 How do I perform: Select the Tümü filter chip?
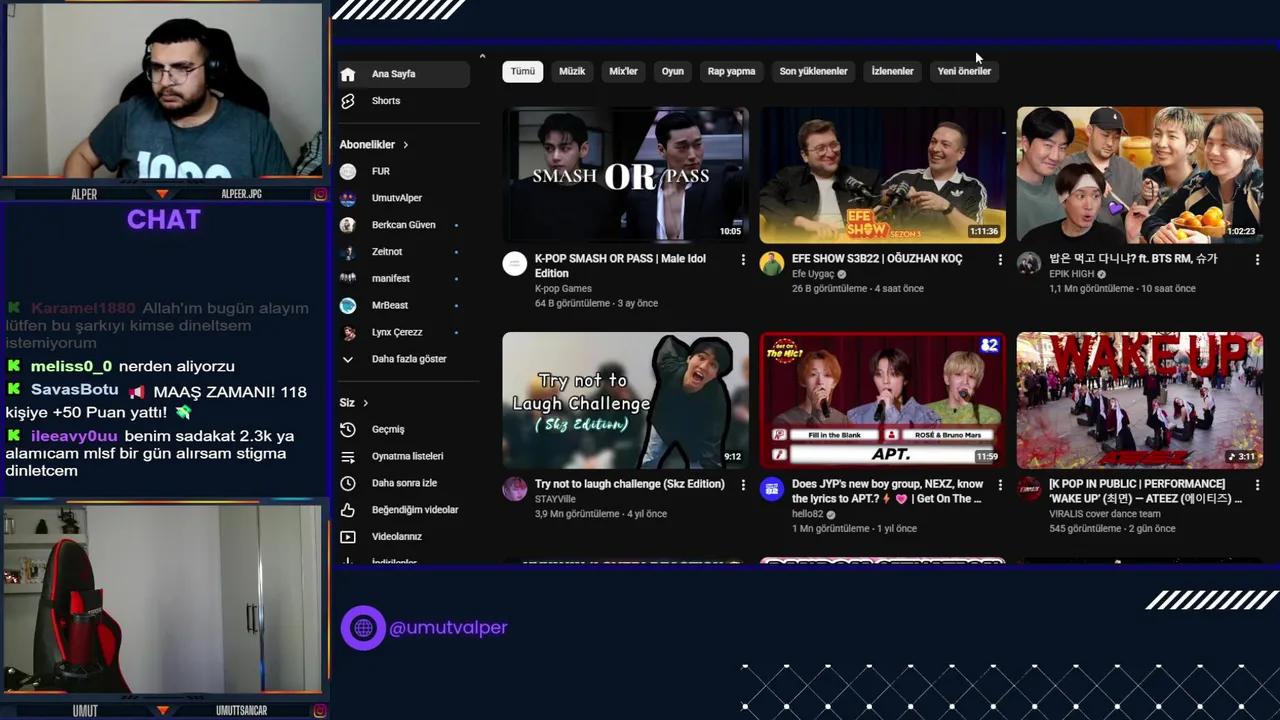[523, 71]
